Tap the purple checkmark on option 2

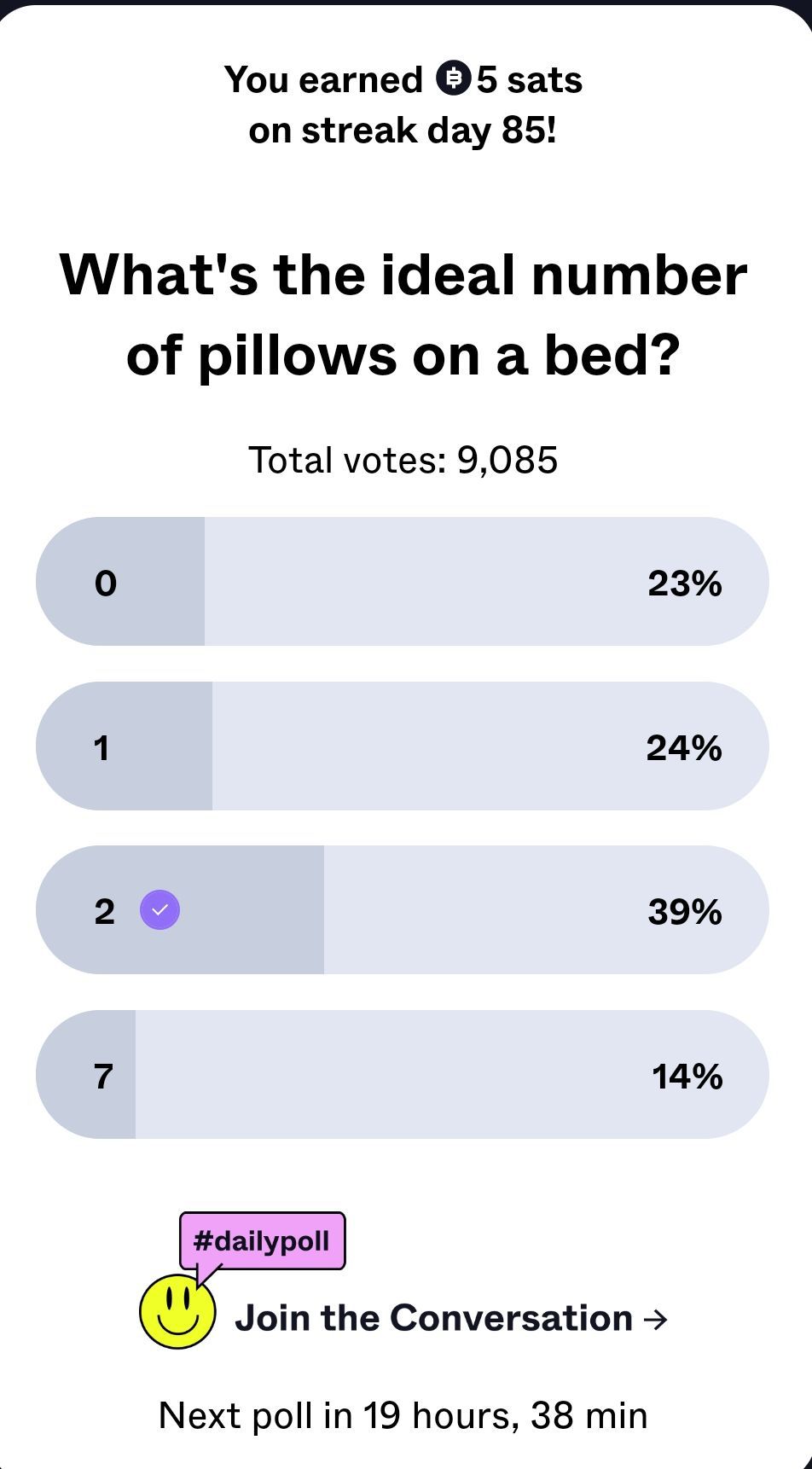(159, 910)
